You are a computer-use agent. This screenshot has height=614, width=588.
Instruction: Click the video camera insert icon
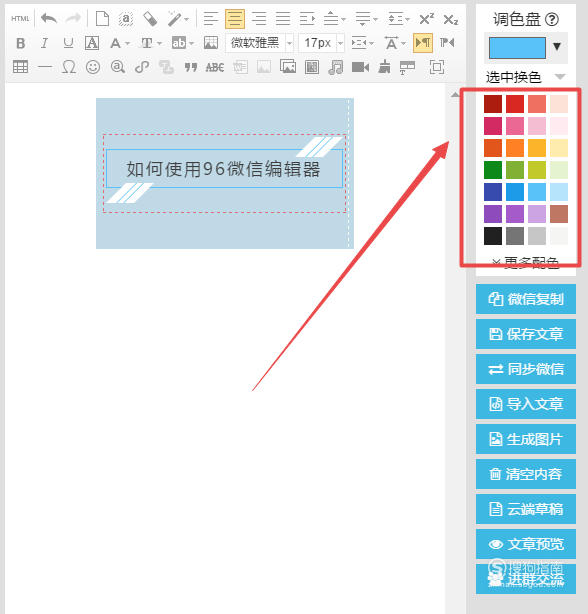point(360,67)
